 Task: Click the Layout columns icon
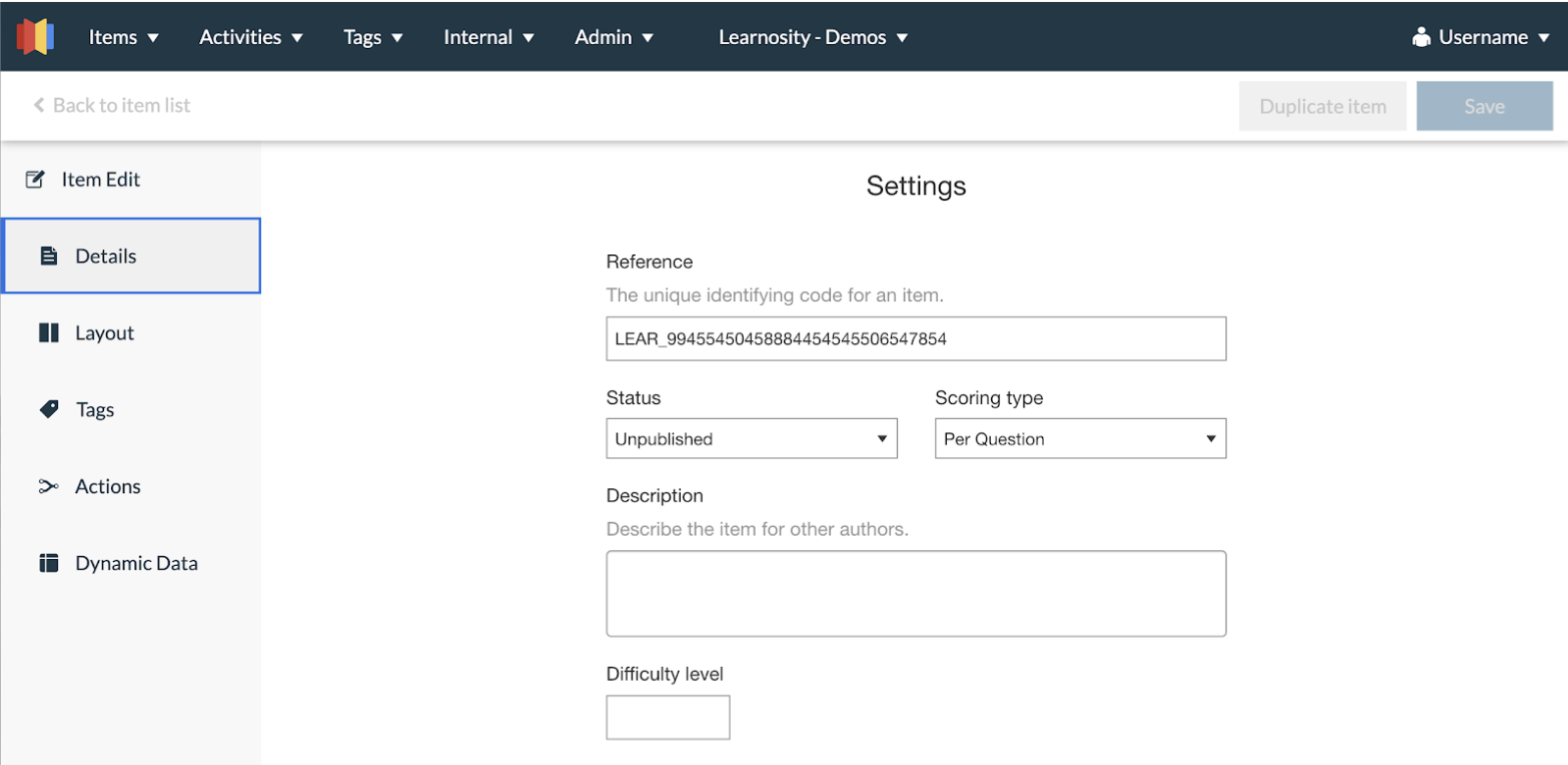[x=48, y=333]
